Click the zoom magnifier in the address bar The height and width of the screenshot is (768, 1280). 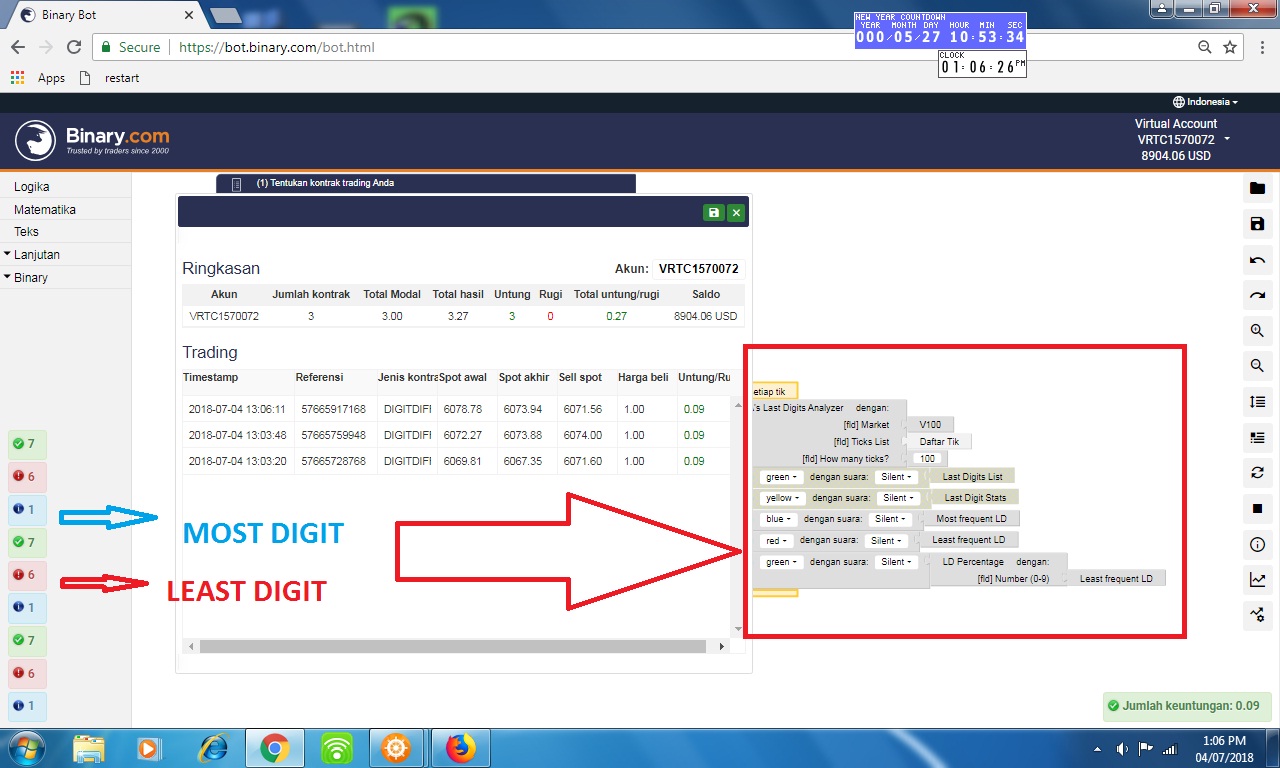pos(1205,47)
